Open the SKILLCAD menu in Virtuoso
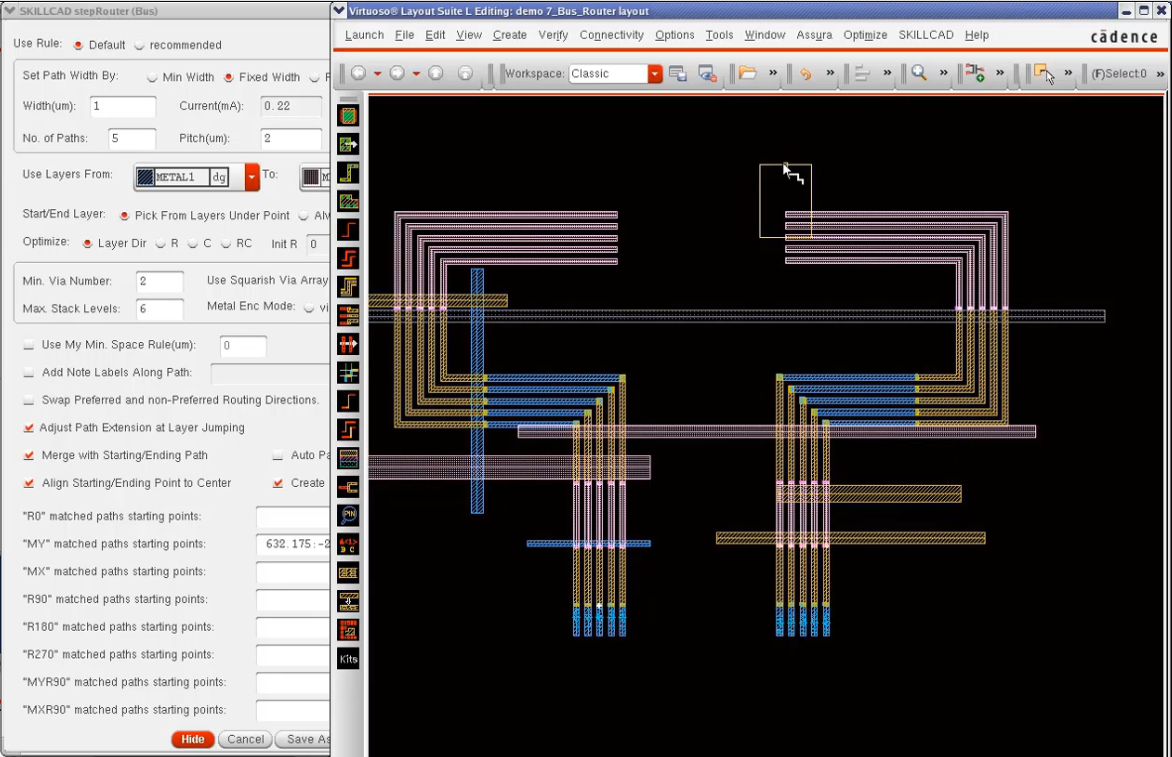 click(x=925, y=35)
